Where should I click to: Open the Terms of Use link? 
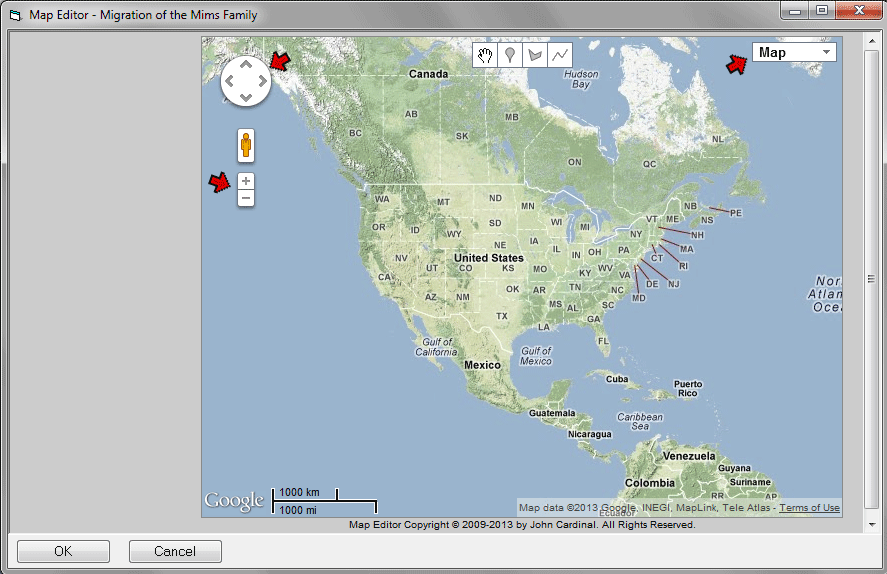point(810,508)
